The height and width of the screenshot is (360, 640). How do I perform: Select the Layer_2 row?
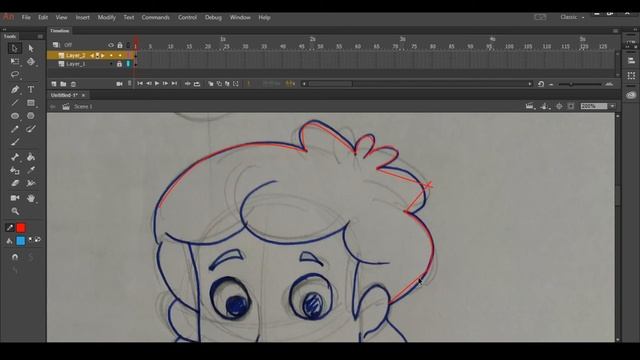tap(91, 55)
